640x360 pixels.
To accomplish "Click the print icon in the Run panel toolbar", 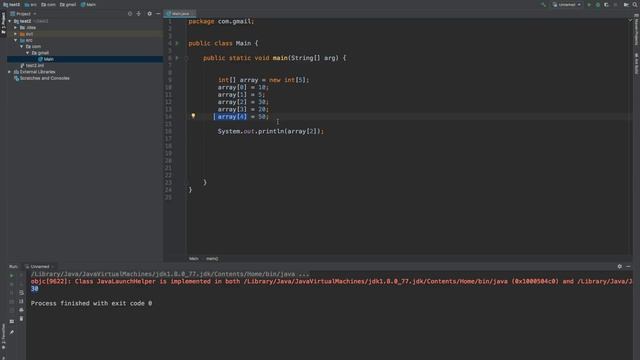I will [21, 310].
